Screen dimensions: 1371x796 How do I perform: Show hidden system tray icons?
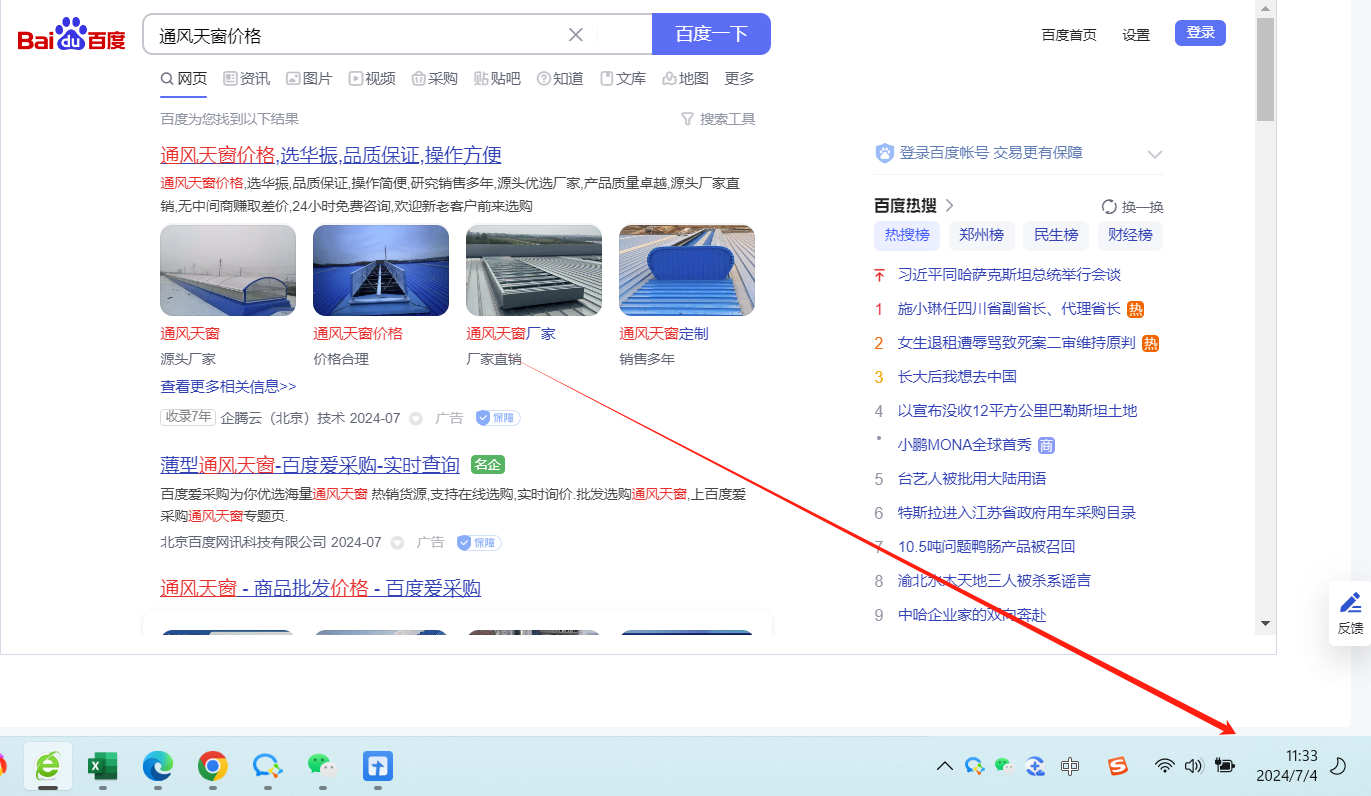tap(944, 767)
